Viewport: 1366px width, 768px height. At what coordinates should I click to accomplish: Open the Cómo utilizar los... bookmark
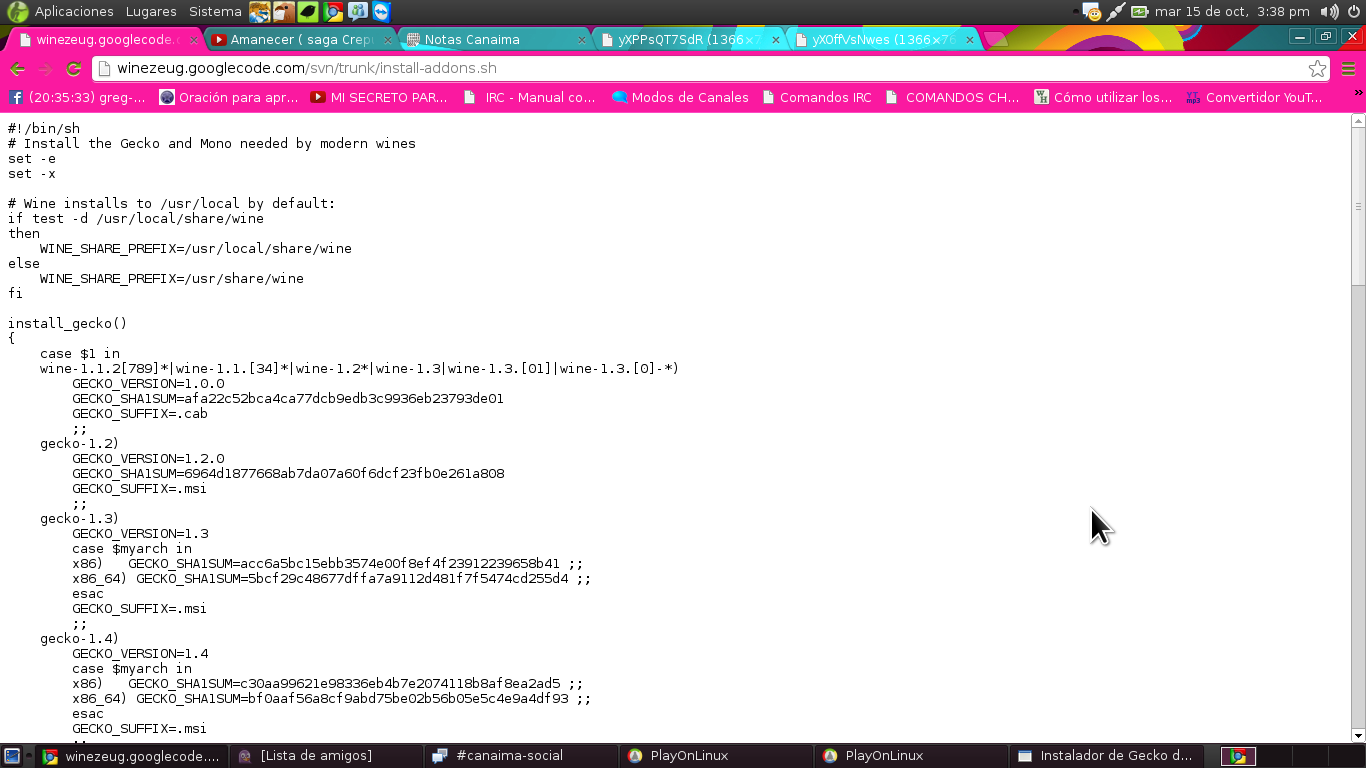pyautogui.click(x=1103, y=98)
